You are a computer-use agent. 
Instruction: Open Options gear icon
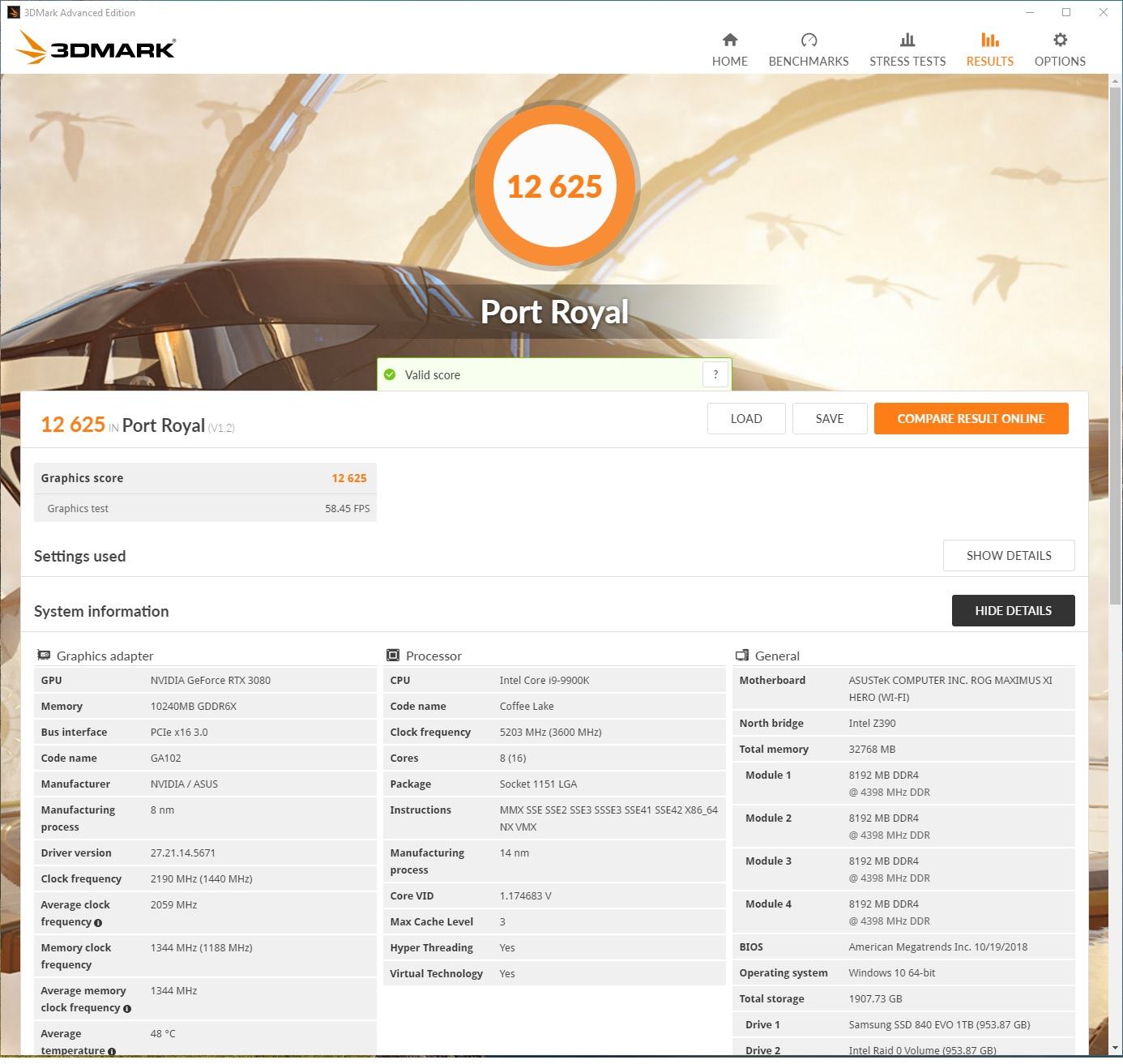(1060, 40)
